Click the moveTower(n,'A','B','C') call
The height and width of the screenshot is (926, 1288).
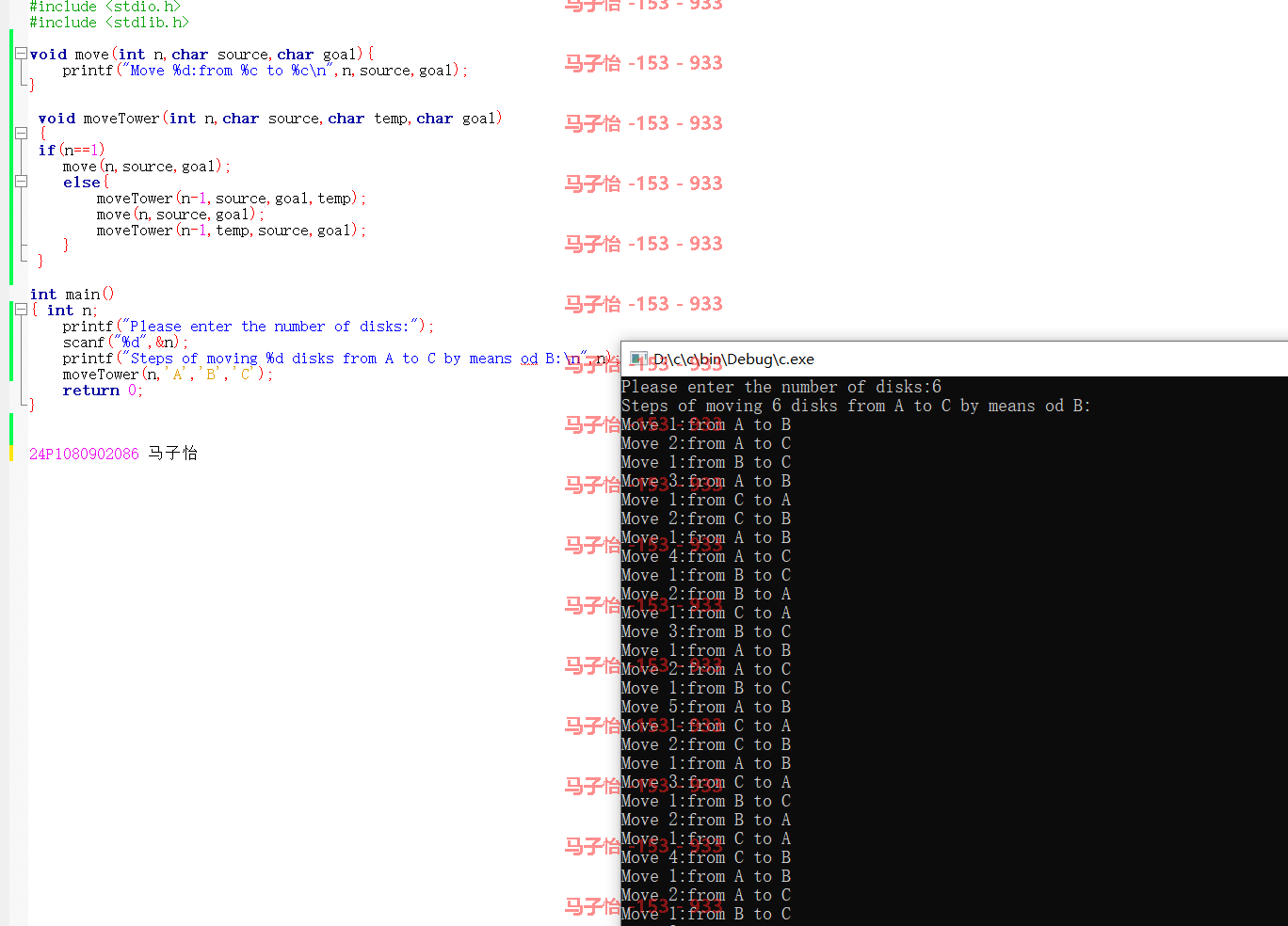pos(168,375)
